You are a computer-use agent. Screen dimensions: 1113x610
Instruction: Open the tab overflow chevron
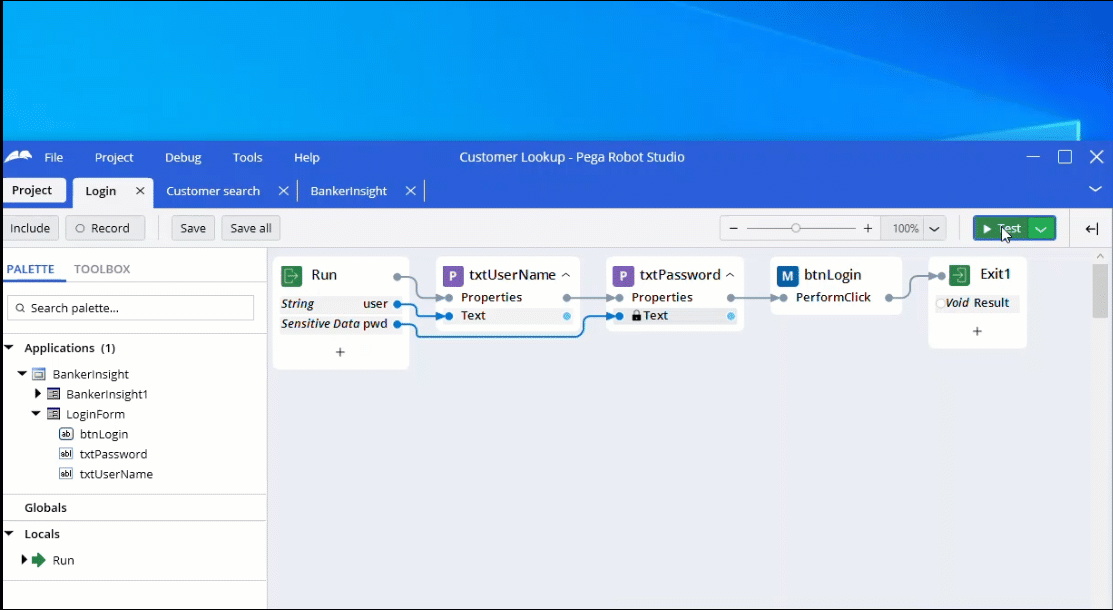tap(1095, 189)
